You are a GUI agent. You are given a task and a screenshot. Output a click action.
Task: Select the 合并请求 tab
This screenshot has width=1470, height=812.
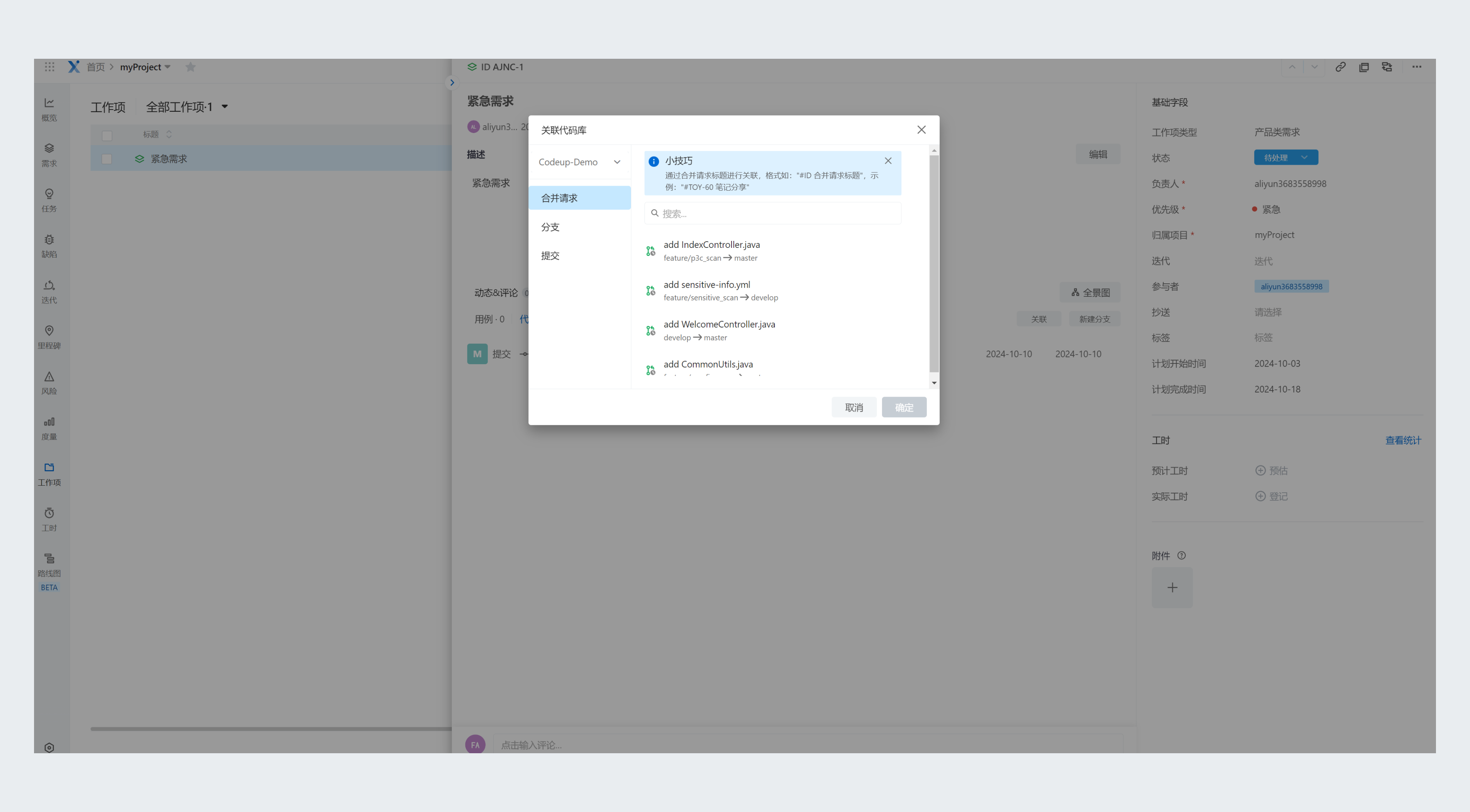579,198
